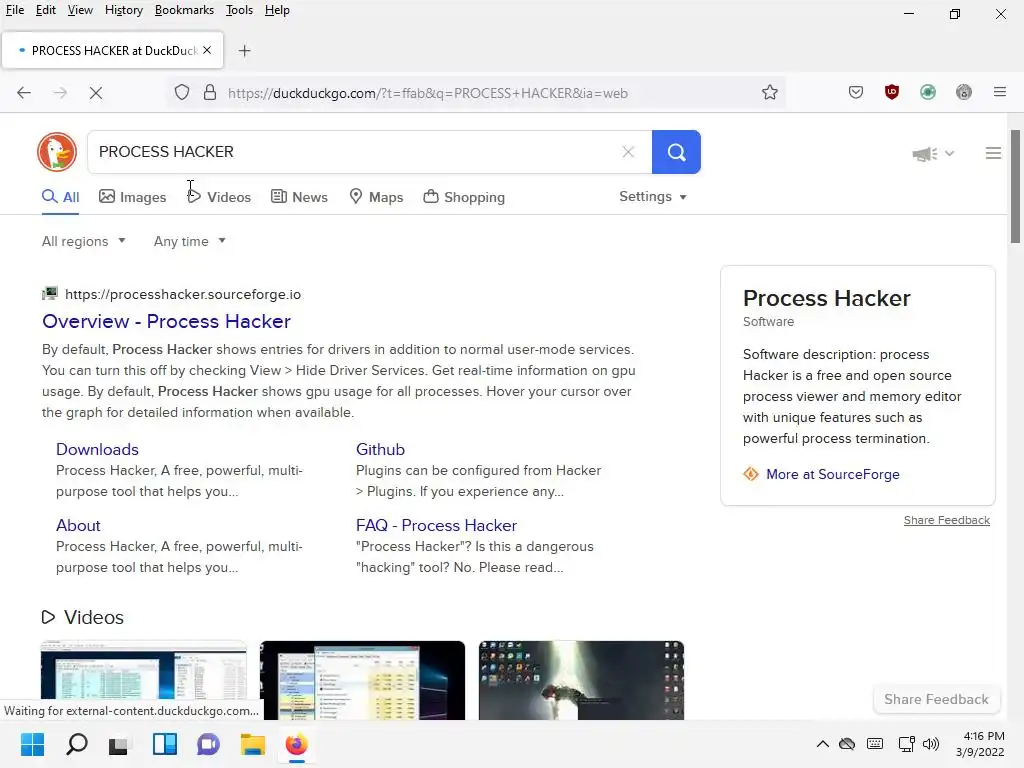Open the Edit menu
The height and width of the screenshot is (768, 1024).
(x=45, y=10)
